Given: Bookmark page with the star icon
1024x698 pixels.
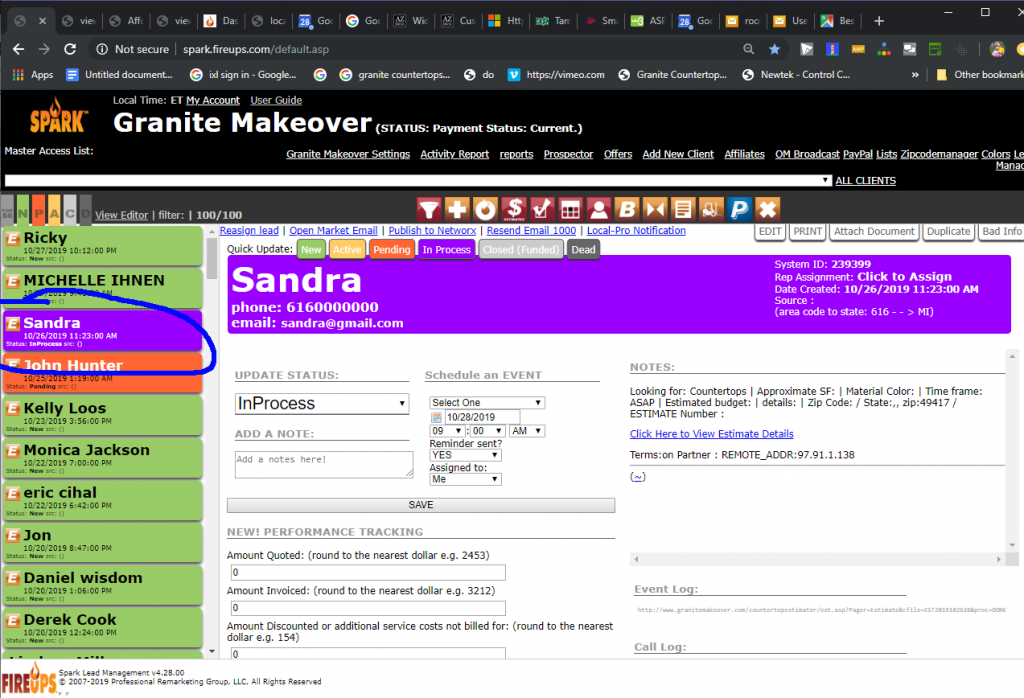Looking at the screenshot, I should (x=775, y=49).
